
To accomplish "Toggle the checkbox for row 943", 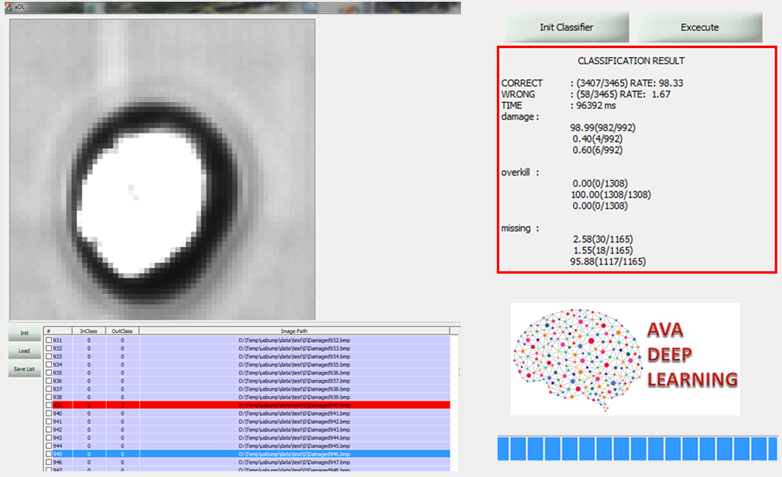I will click(49, 438).
